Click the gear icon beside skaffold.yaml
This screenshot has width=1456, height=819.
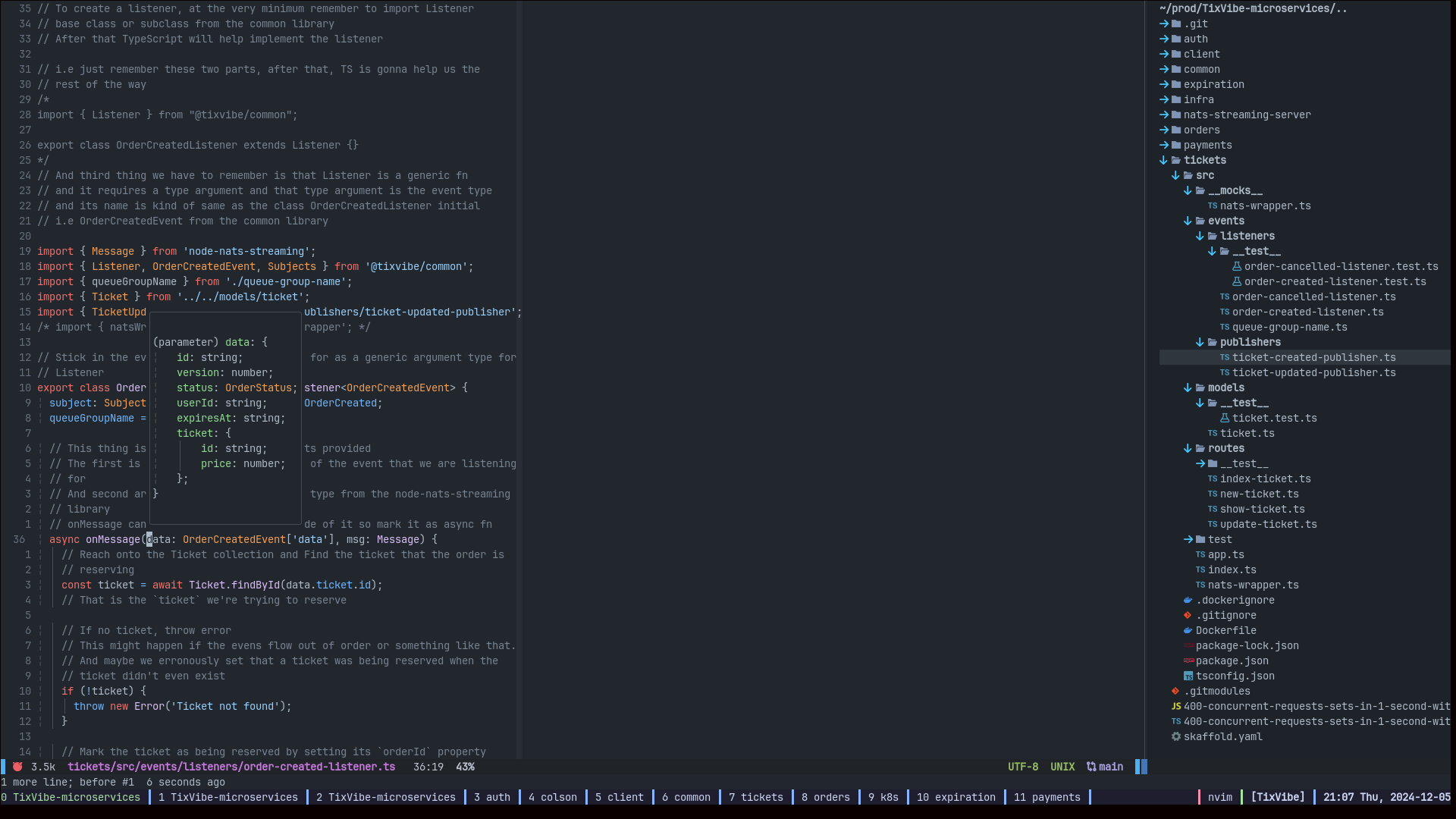coord(1175,736)
